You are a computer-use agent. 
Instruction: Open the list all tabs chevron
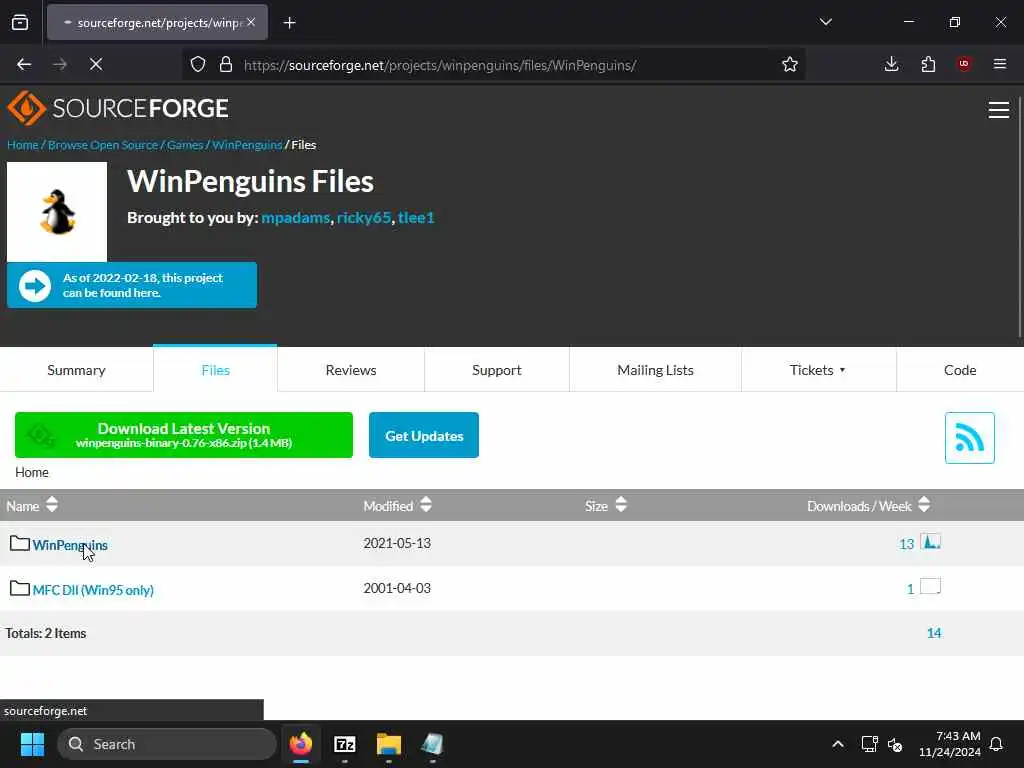pyautogui.click(x=825, y=22)
